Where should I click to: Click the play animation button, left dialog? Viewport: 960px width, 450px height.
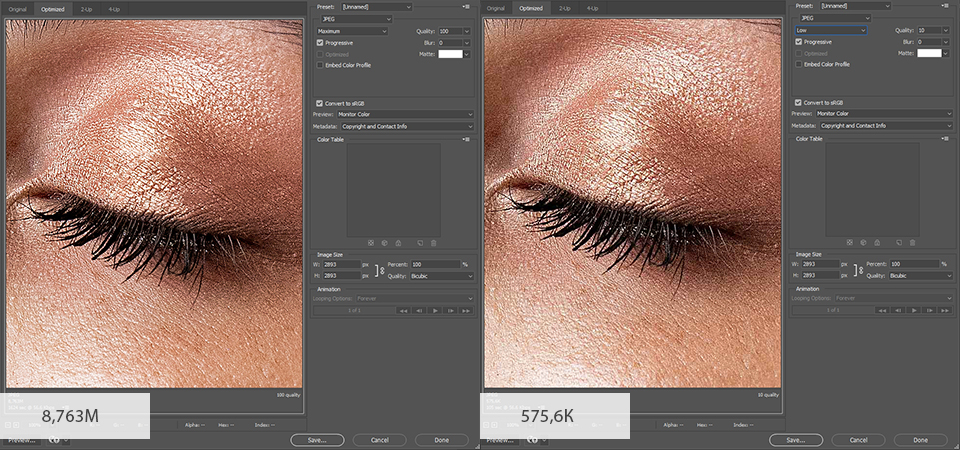[435, 311]
